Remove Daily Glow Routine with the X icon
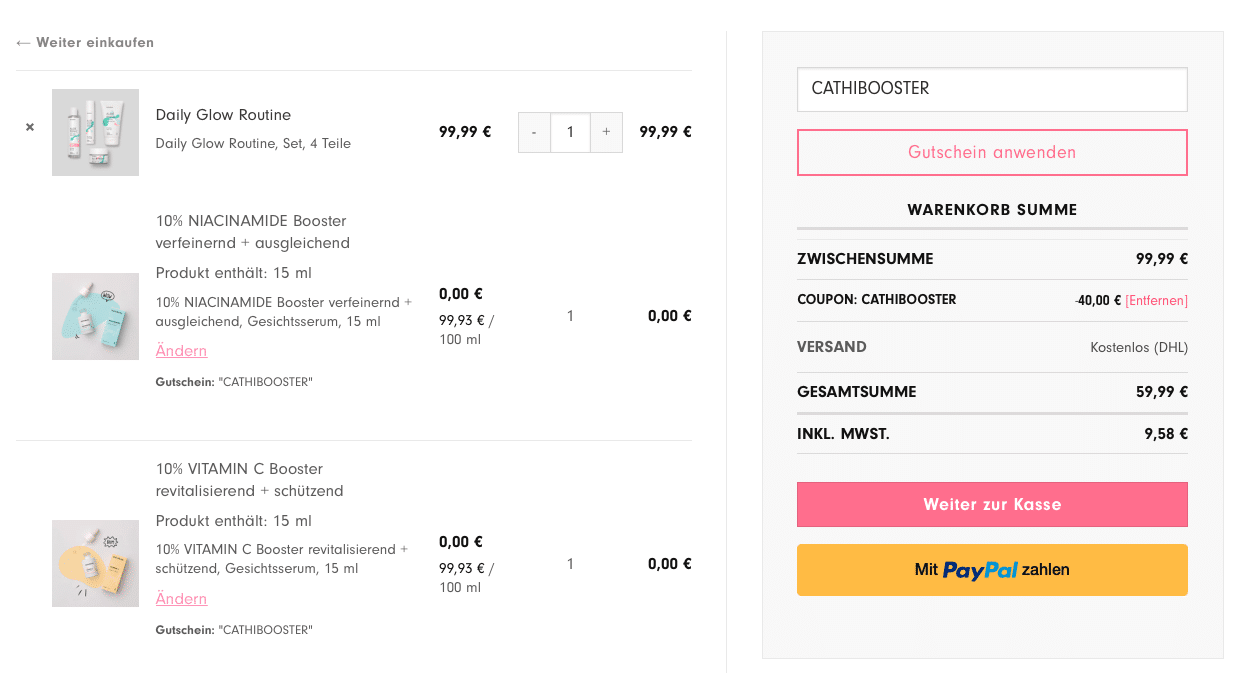 (29, 127)
